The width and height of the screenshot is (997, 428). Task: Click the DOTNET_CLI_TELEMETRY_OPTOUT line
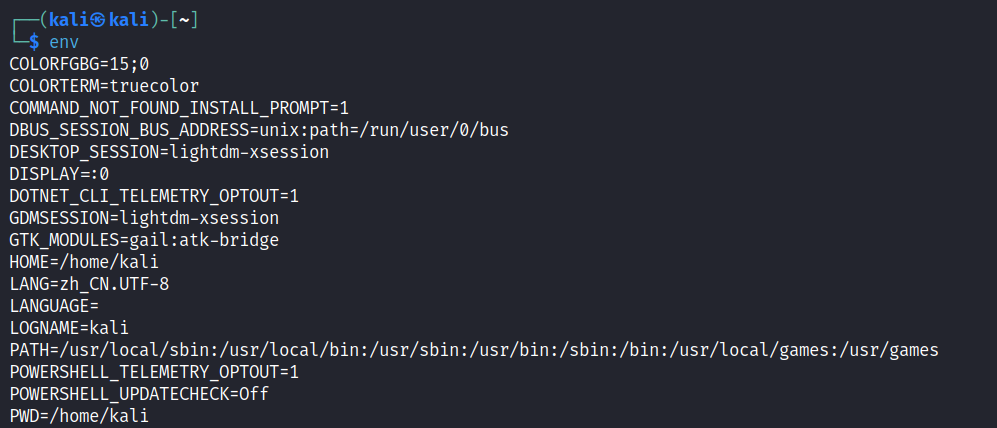pos(154,196)
